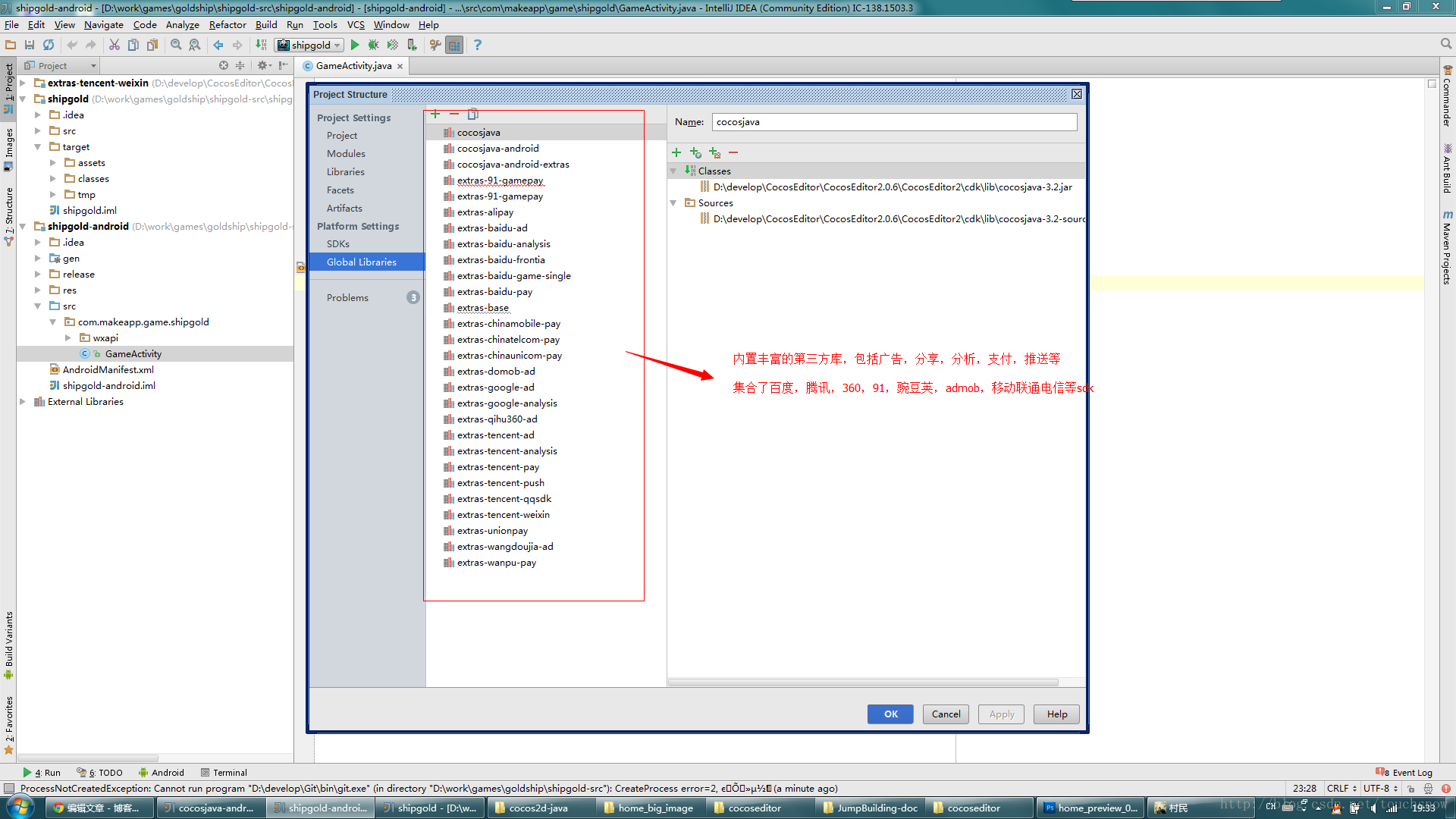Screen dimensions: 1456x819
Task: Open the Android tool window tab at the bottom
Action: (162, 773)
